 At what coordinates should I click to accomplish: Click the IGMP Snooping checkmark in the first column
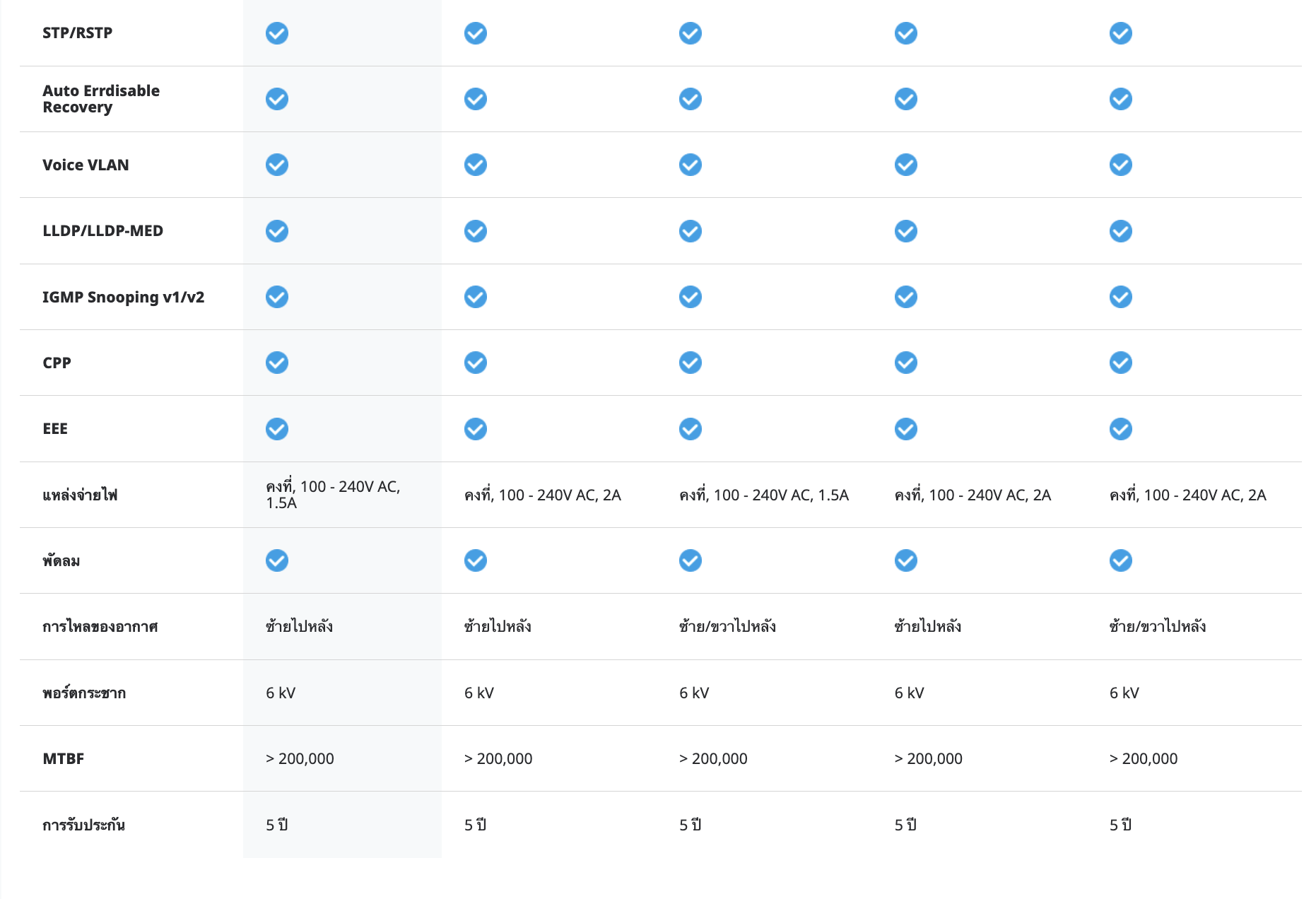click(x=276, y=297)
